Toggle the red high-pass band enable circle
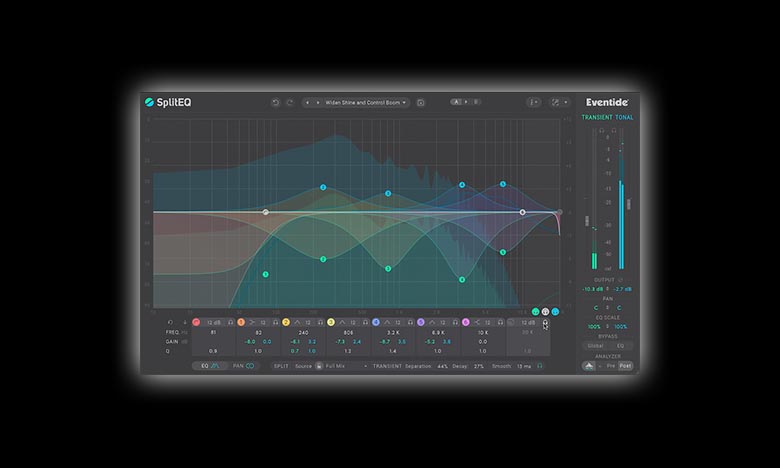The height and width of the screenshot is (468, 780). [x=196, y=322]
